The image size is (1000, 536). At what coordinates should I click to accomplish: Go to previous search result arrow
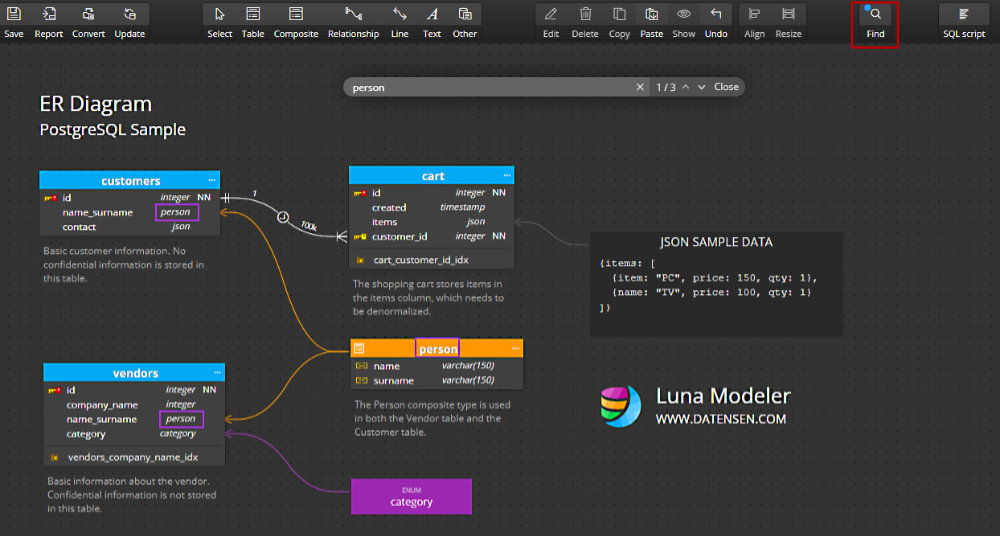686,87
